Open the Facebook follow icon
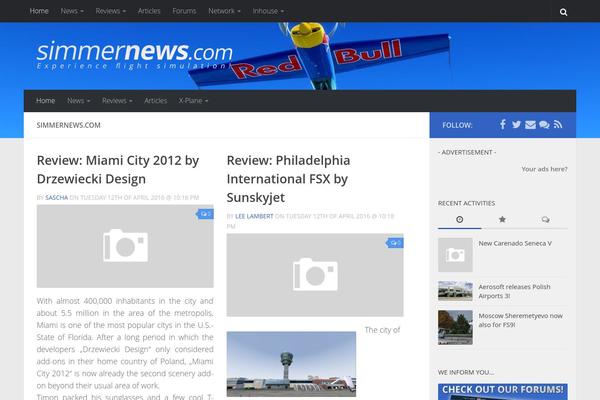Screen dimensions: 600x400 click(x=503, y=124)
